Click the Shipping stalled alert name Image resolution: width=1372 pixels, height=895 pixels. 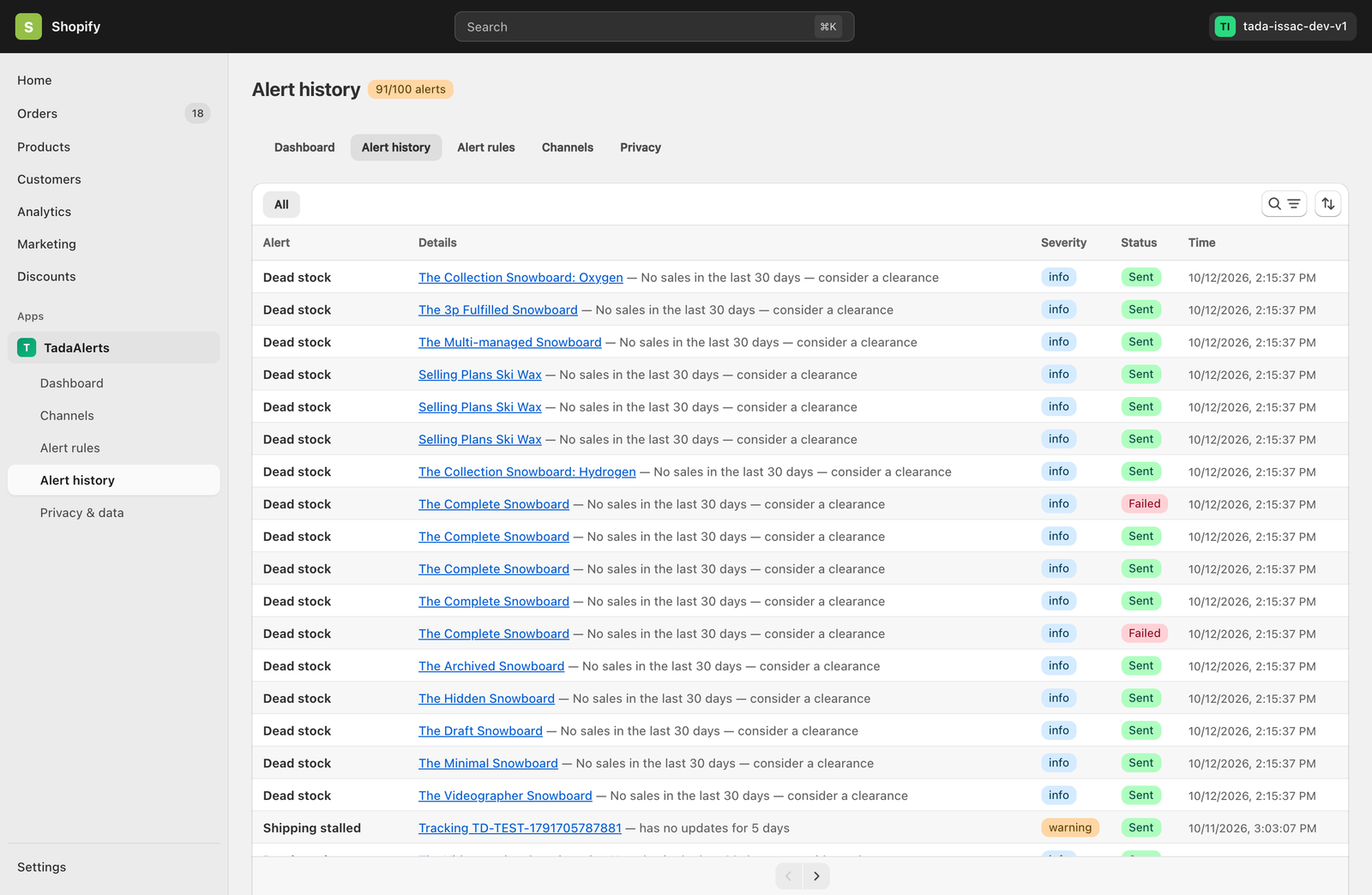point(312,828)
